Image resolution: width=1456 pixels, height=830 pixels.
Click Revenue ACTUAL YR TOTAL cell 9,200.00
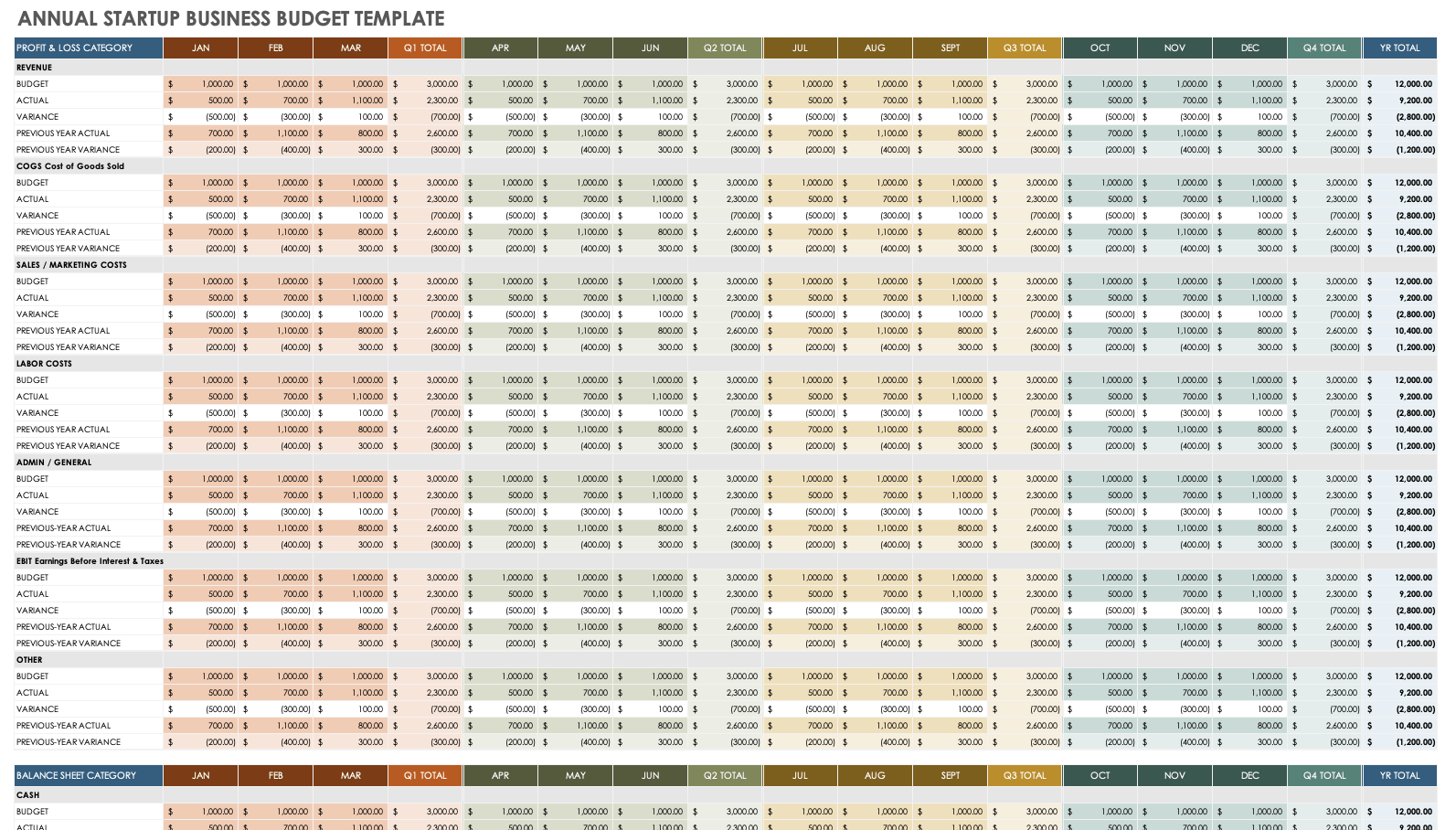pyautogui.click(x=1400, y=101)
